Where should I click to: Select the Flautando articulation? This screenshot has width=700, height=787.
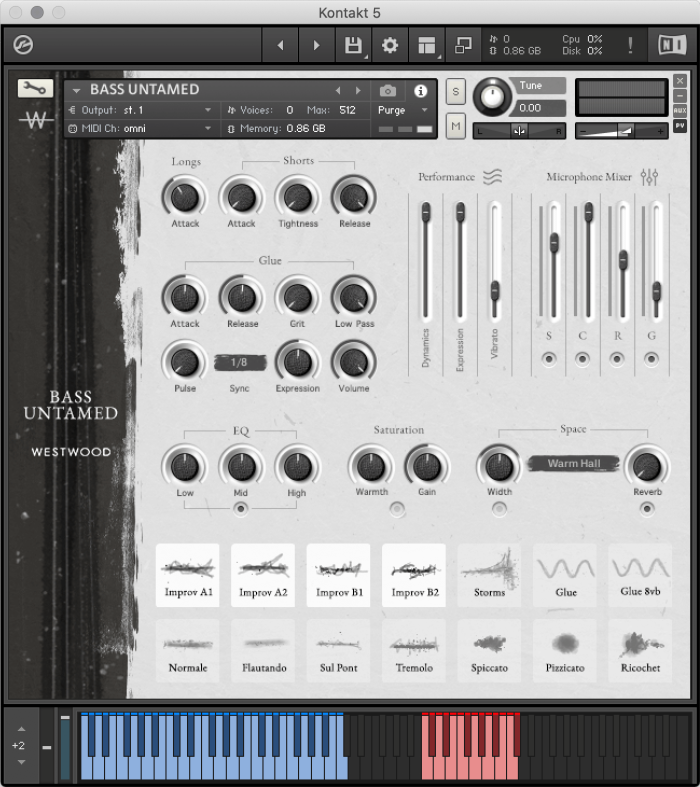[x=263, y=650]
